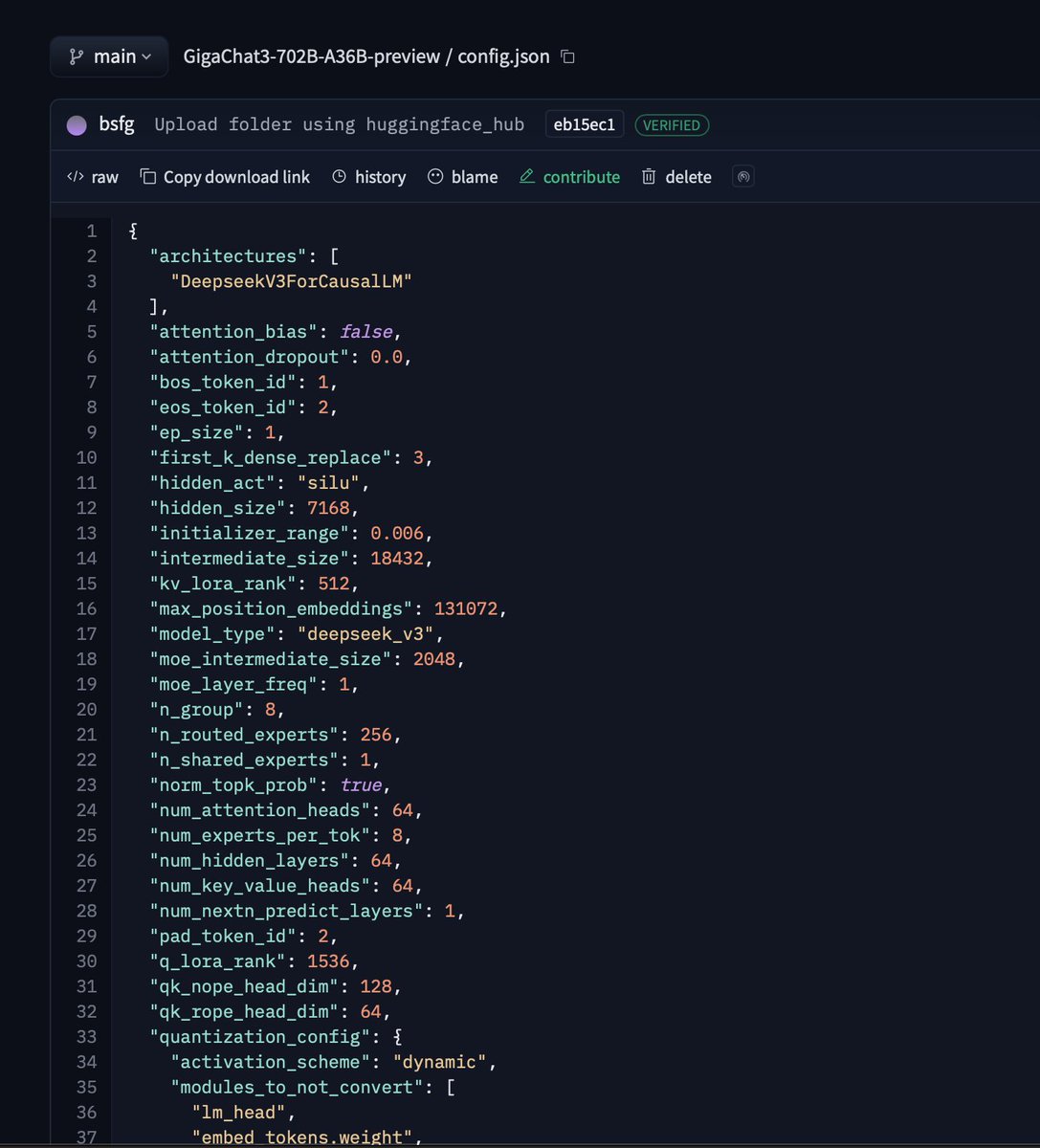Click the small round icon right of delete
The image size is (1040, 1148).
click(x=742, y=177)
